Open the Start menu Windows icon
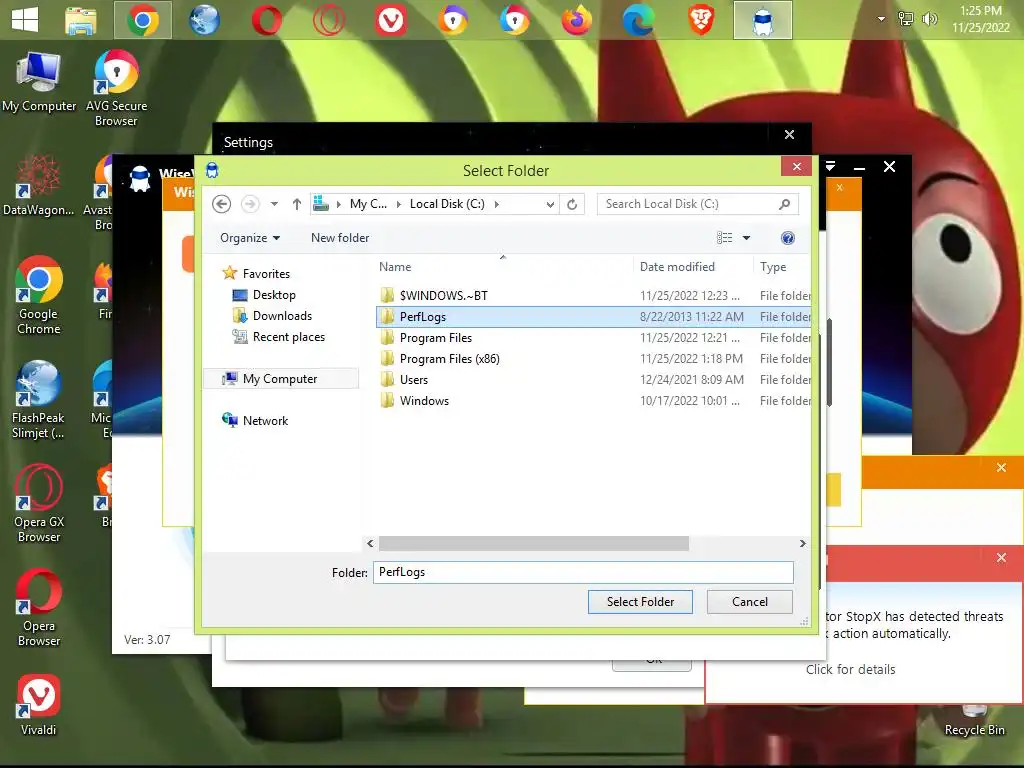 pyautogui.click(x=25, y=20)
